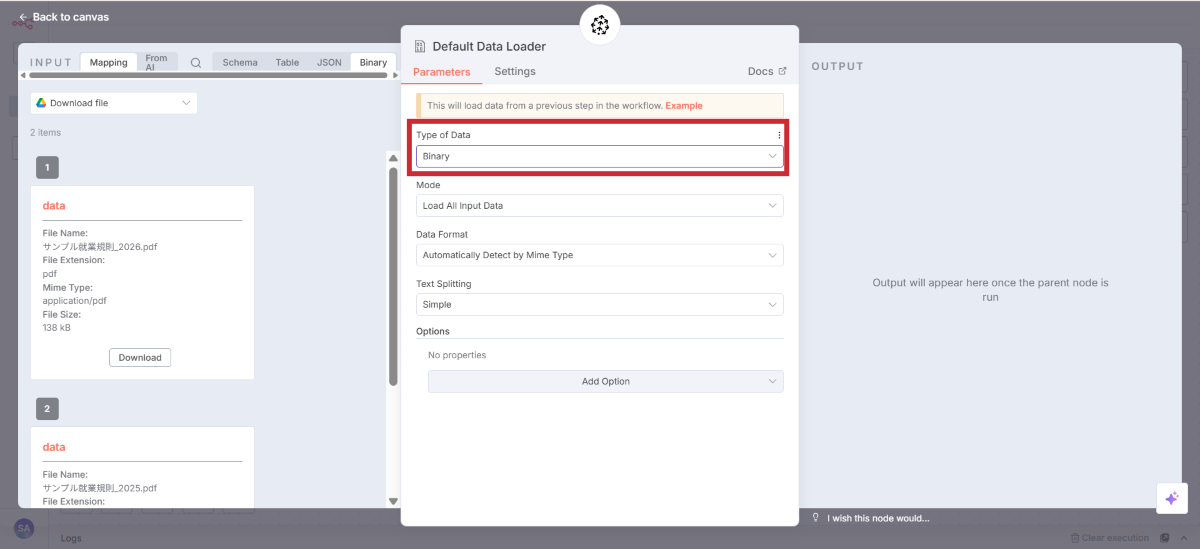Click the item 2 number badge
Screen dimensions: 1200x549
(x=47, y=408)
